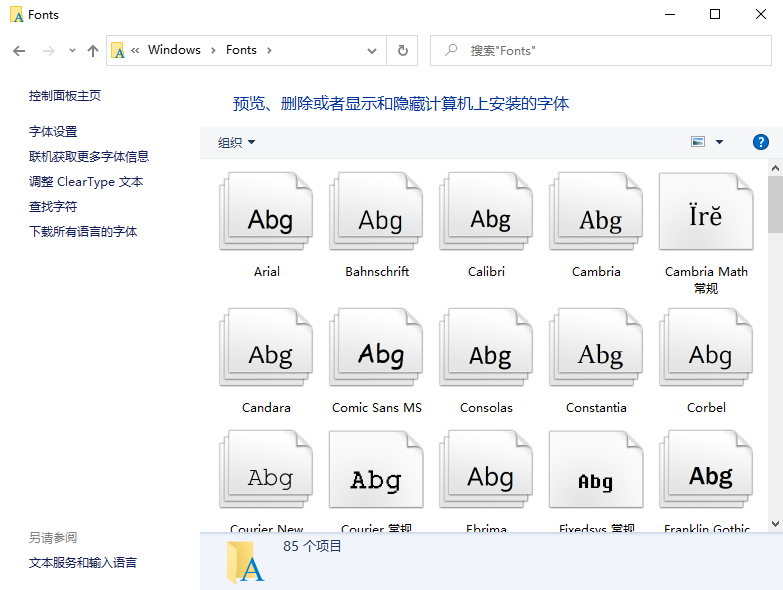Screen dimensions: 783x590
Task: Open 调整 ClearType 文本 link
Action: 86,181
